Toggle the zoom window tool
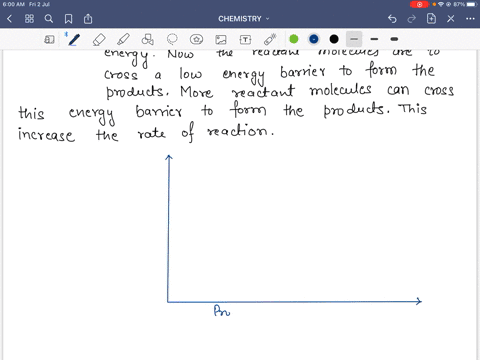The height and width of the screenshot is (360, 480). (x=49, y=40)
